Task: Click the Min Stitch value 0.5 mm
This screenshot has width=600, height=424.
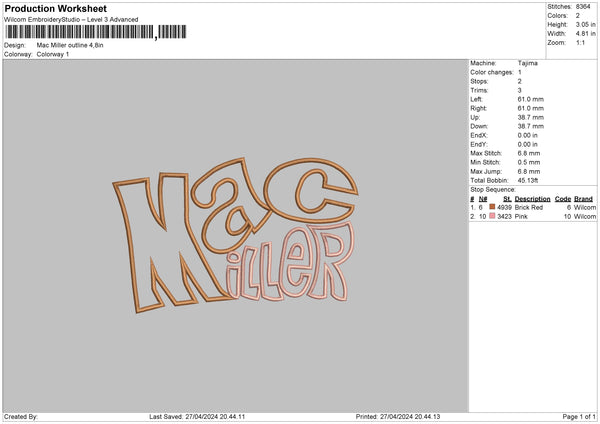Action: 529,162
